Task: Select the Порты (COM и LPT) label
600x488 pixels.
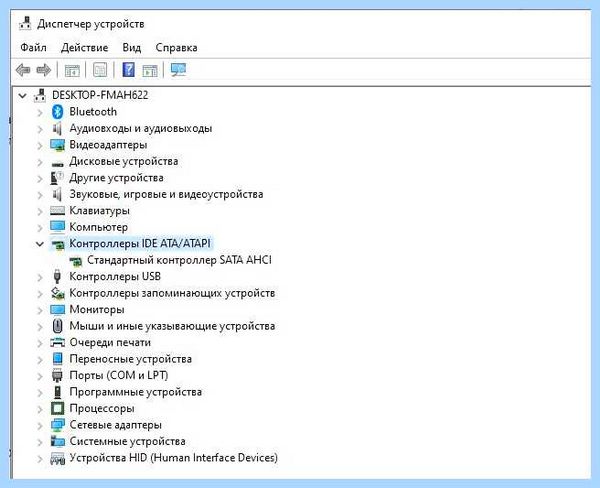Action: [x=119, y=375]
